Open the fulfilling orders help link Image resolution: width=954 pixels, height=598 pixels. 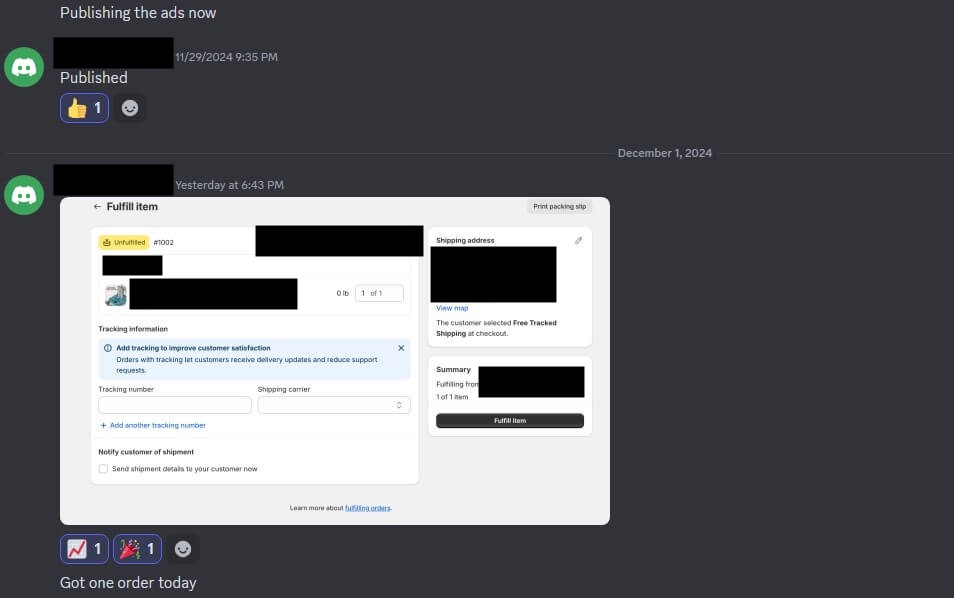click(x=367, y=508)
